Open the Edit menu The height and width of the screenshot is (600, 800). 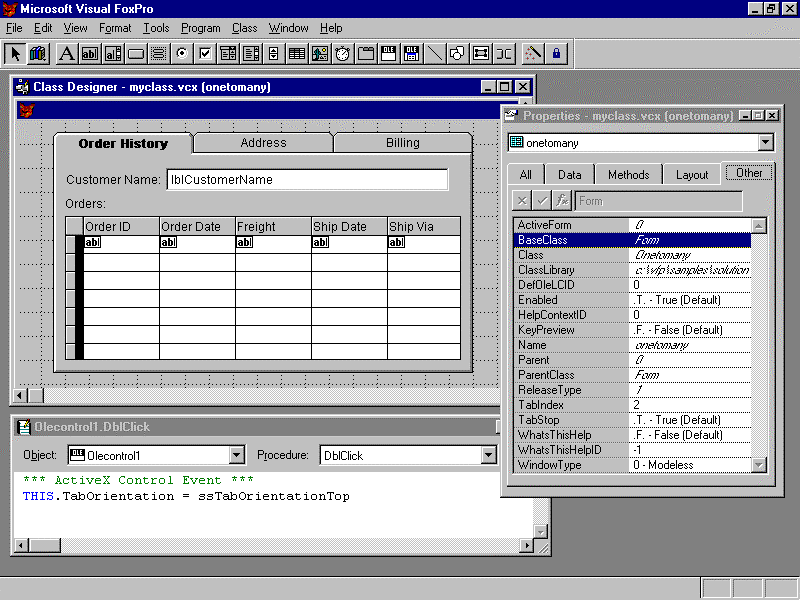pos(43,28)
